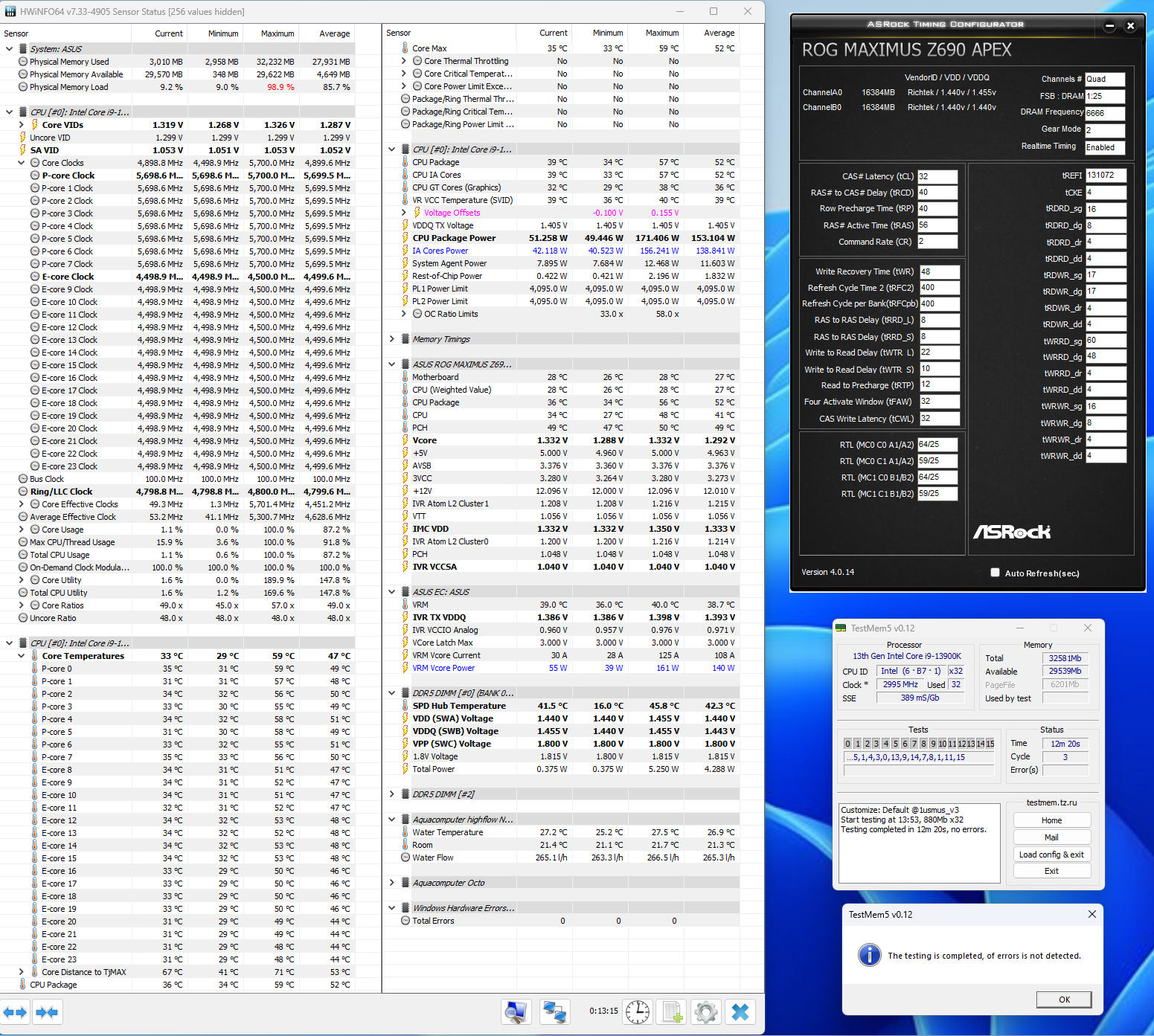Expand the Memory Timings group

click(392, 339)
